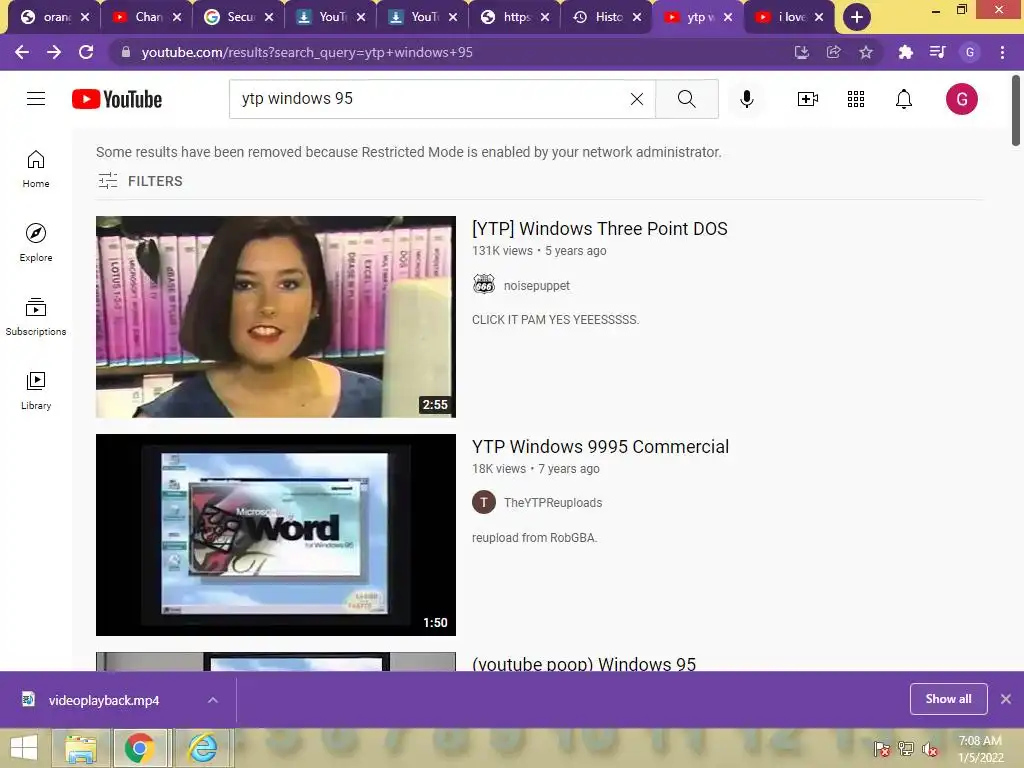This screenshot has width=1024, height=768.
Task: Open the notifications bell
Action: (x=904, y=99)
